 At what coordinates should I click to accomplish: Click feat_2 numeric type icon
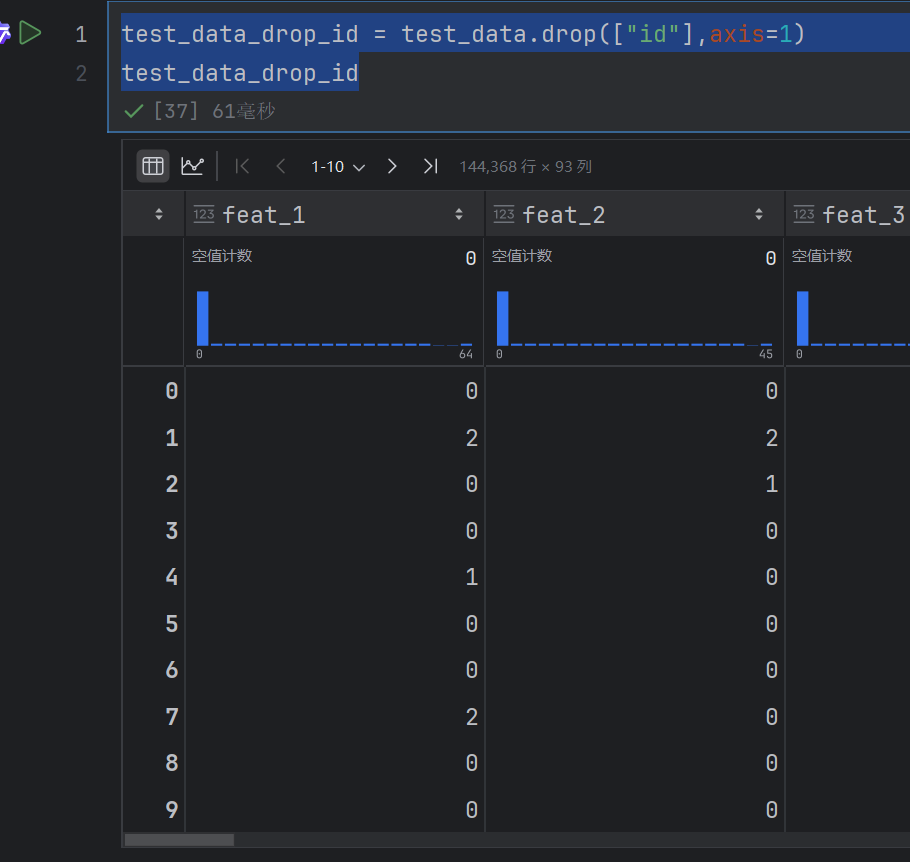tap(504, 214)
